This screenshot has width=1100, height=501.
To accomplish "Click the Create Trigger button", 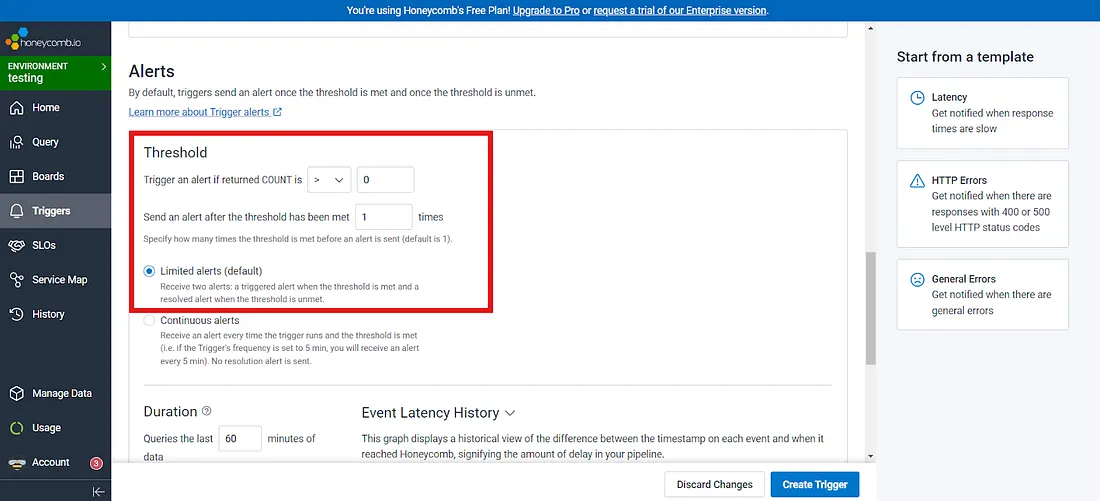I will pyautogui.click(x=814, y=485).
